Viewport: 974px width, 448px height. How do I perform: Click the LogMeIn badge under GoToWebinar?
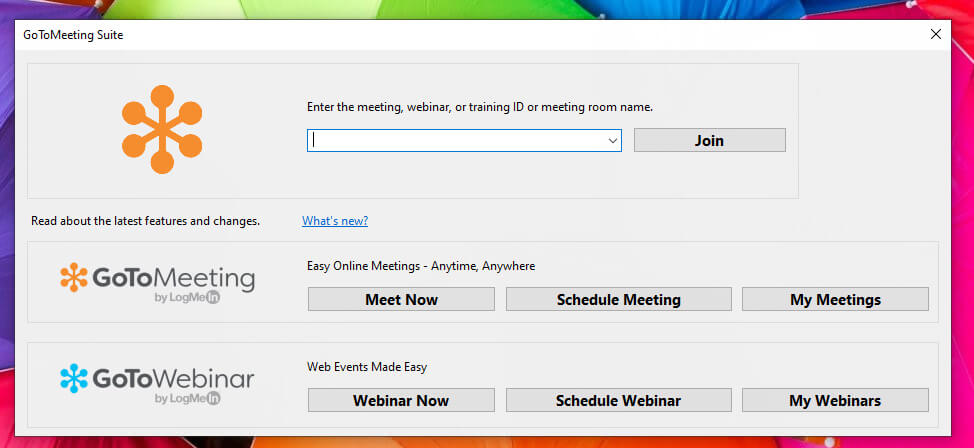pos(187,398)
